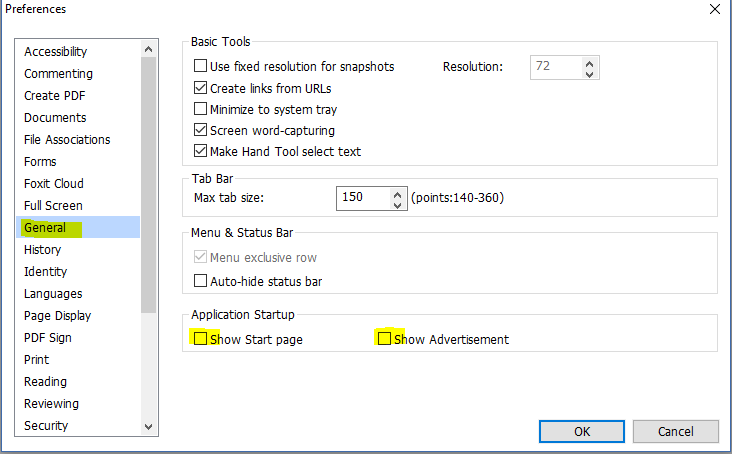This screenshot has height=454, width=732.
Task: Click the Cancel button
Action: click(676, 431)
